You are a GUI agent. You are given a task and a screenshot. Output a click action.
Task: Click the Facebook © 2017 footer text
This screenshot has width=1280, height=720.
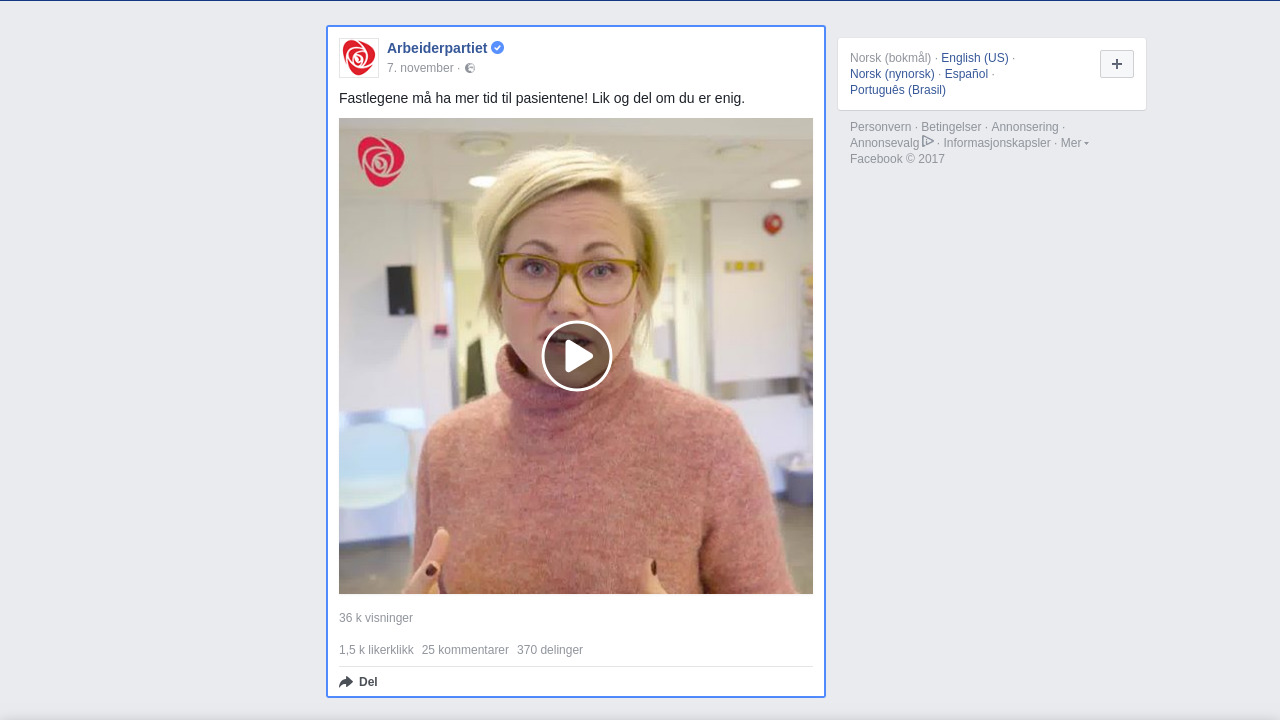[897, 159]
